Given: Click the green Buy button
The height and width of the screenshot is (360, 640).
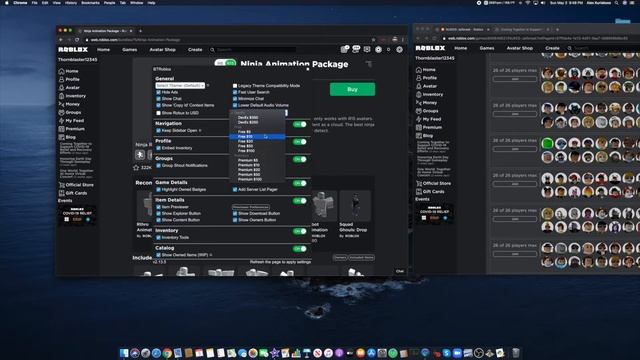Looking at the screenshot, I should pyautogui.click(x=352, y=89).
